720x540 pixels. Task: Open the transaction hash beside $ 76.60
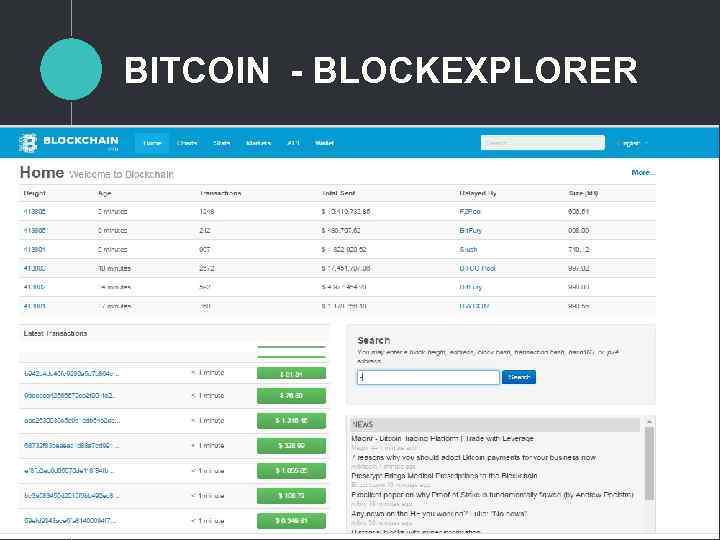tap(70, 395)
